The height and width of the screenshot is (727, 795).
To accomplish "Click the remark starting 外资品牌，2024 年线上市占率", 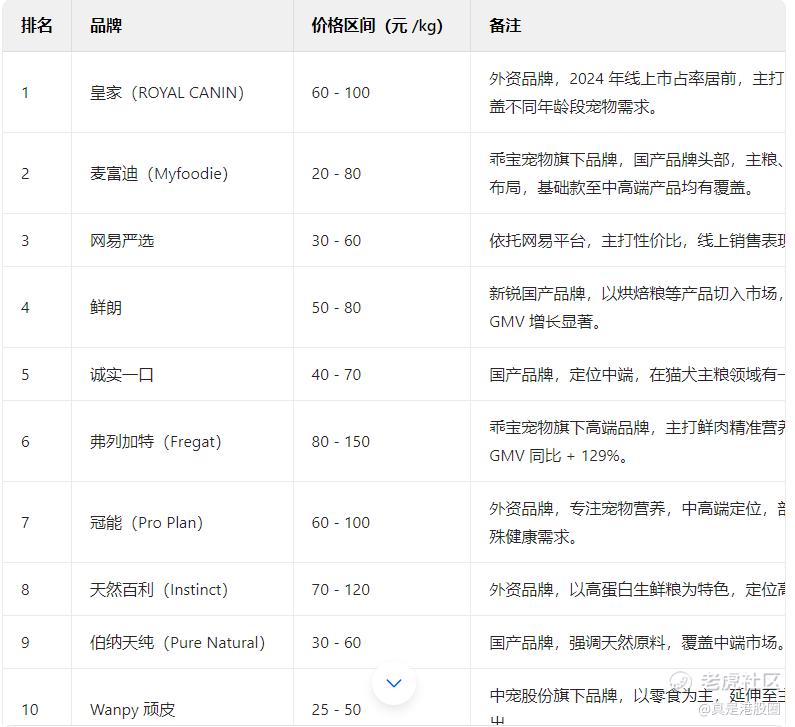I will click(x=637, y=92).
